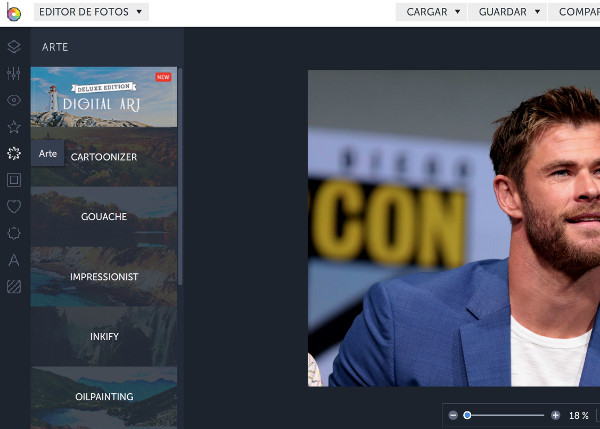Open the heart Graphics icon

click(x=14, y=207)
